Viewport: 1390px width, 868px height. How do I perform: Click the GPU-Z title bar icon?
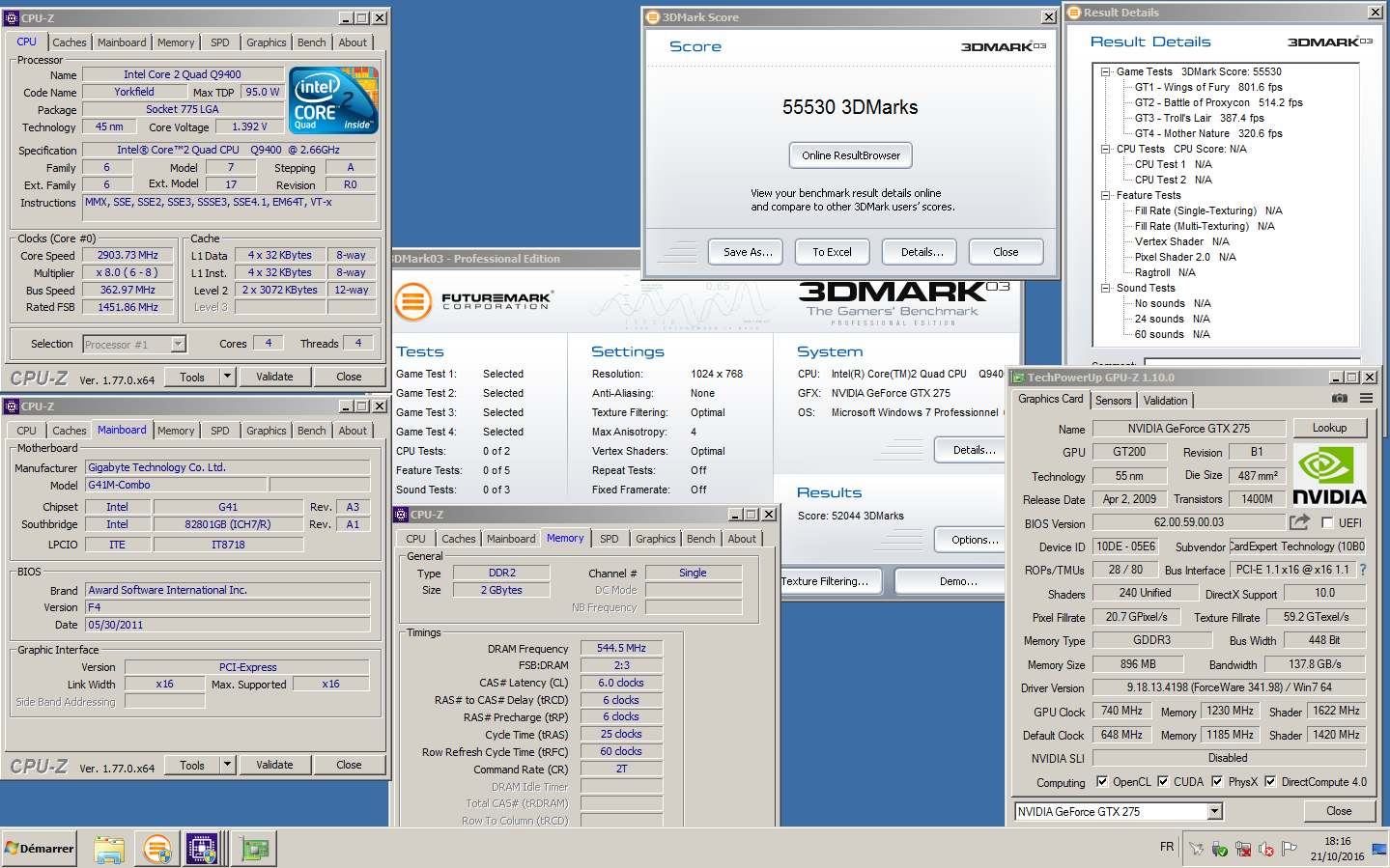point(1018,378)
